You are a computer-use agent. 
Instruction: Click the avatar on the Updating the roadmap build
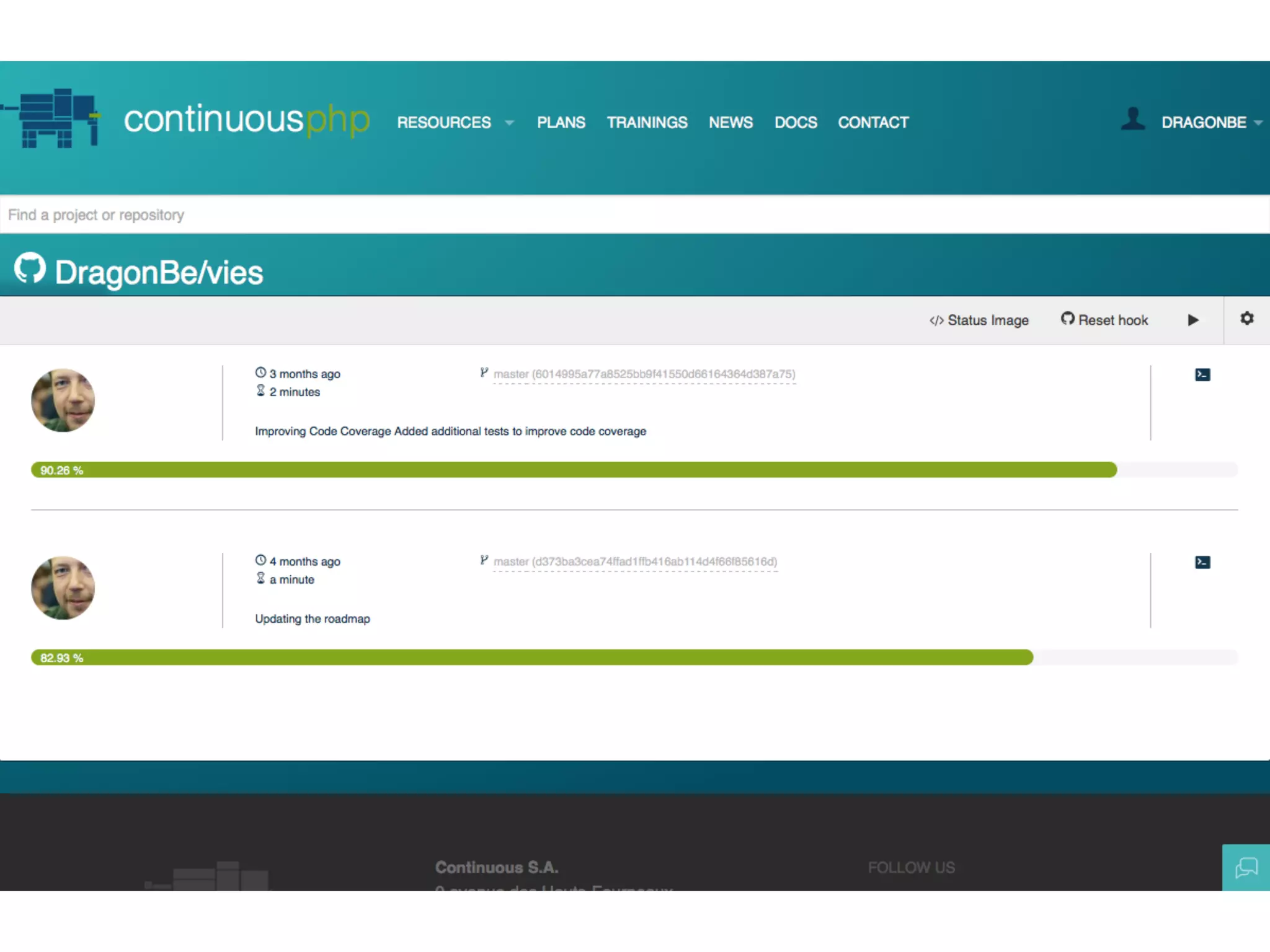point(63,588)
